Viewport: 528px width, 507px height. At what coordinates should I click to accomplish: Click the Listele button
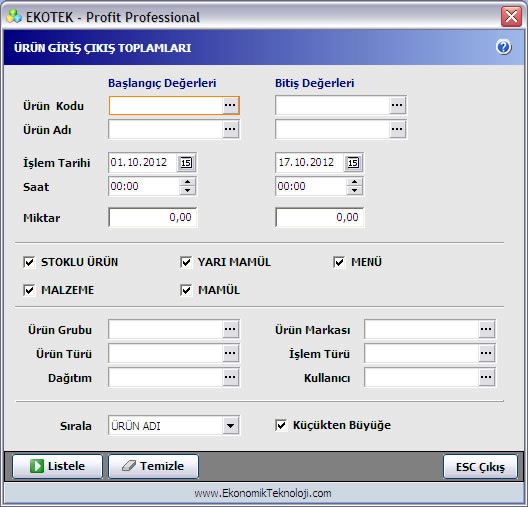pyautogui.click(x=57, y=466)
